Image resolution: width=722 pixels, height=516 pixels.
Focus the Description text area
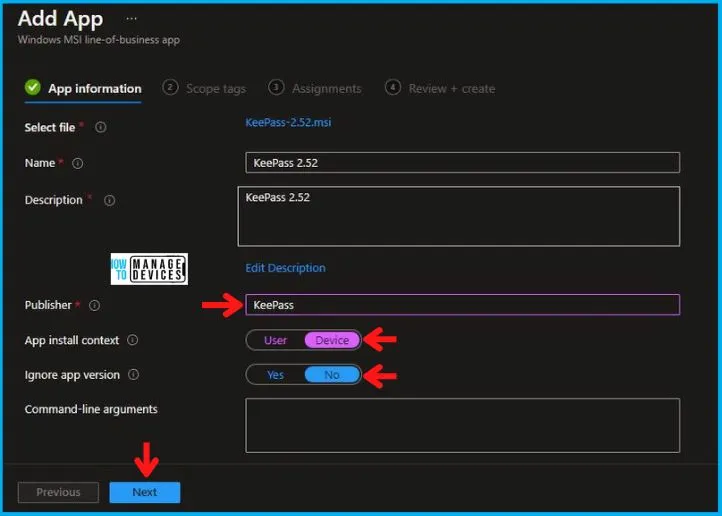coord(459,216)
